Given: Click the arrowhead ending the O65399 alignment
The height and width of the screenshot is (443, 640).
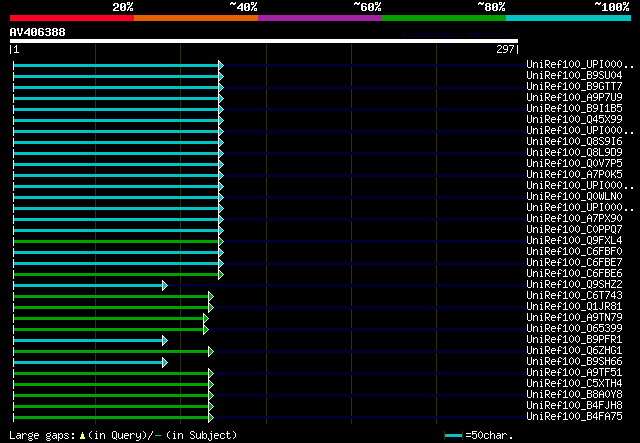Looking at the screenshot, I should (206, 330).
